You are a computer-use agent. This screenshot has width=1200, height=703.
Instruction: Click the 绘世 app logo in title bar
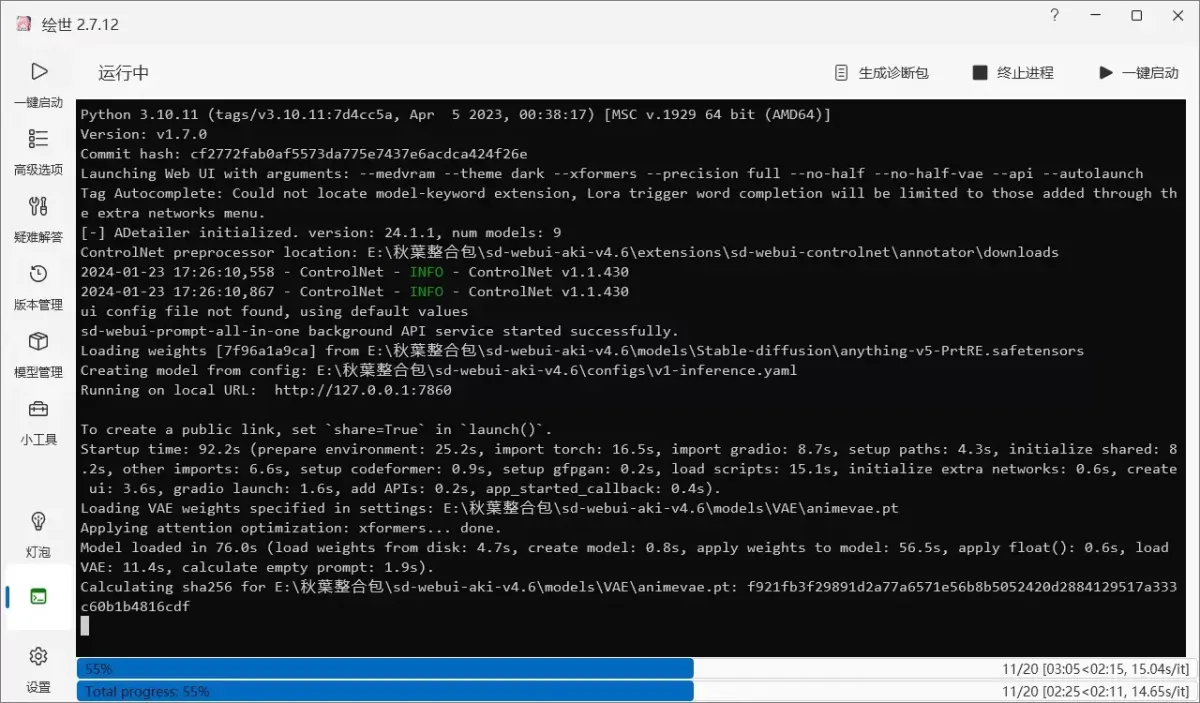23,24
